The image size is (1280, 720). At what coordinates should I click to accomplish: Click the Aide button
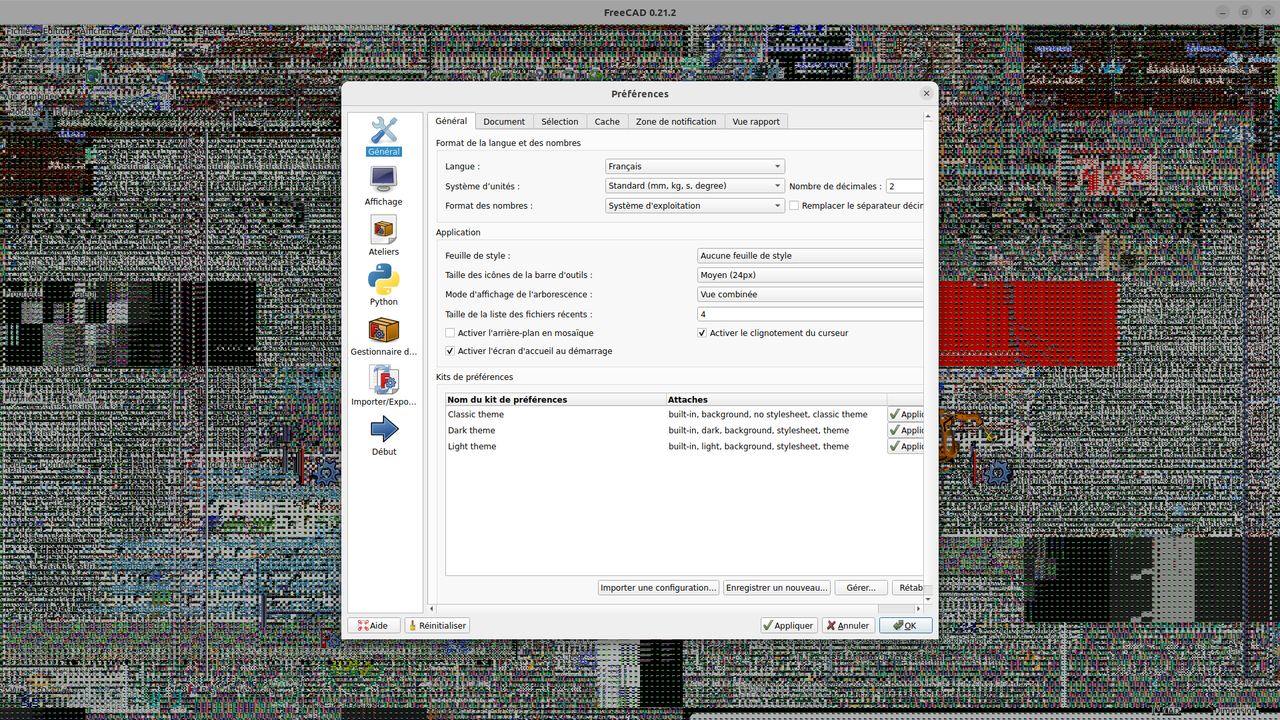tap(374, 626)
